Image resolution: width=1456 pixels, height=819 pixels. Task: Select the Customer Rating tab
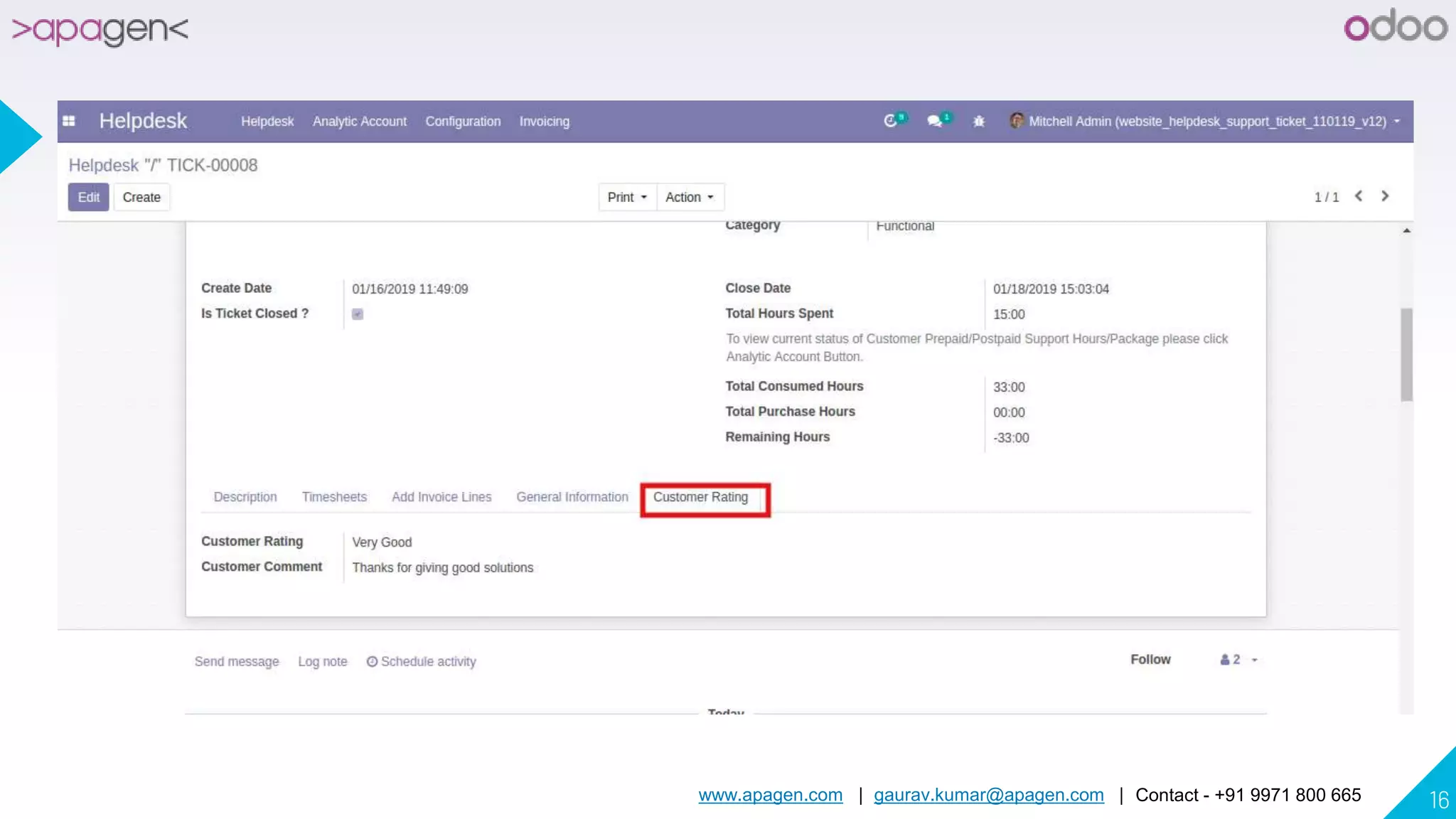click(700, 497)
